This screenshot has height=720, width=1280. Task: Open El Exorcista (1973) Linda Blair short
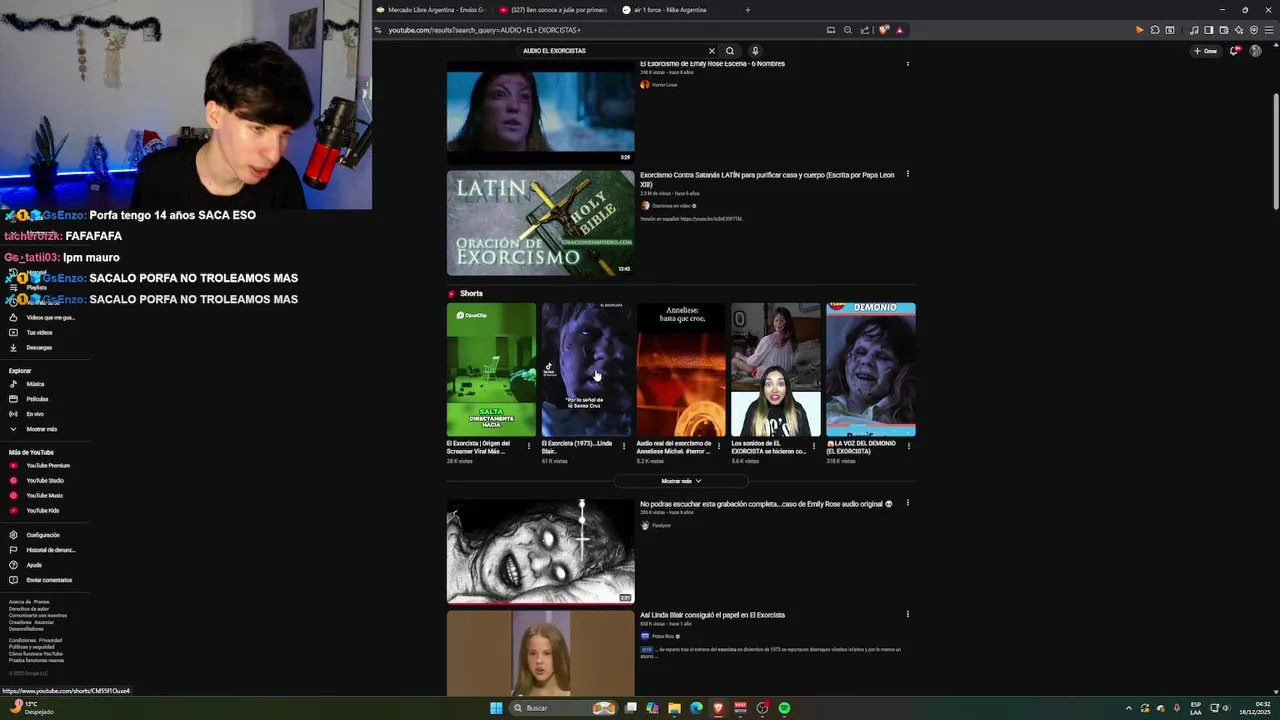(586, 370)
